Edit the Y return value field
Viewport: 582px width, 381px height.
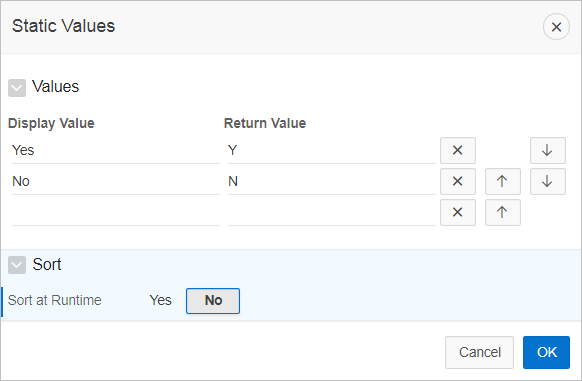[331, 151]
